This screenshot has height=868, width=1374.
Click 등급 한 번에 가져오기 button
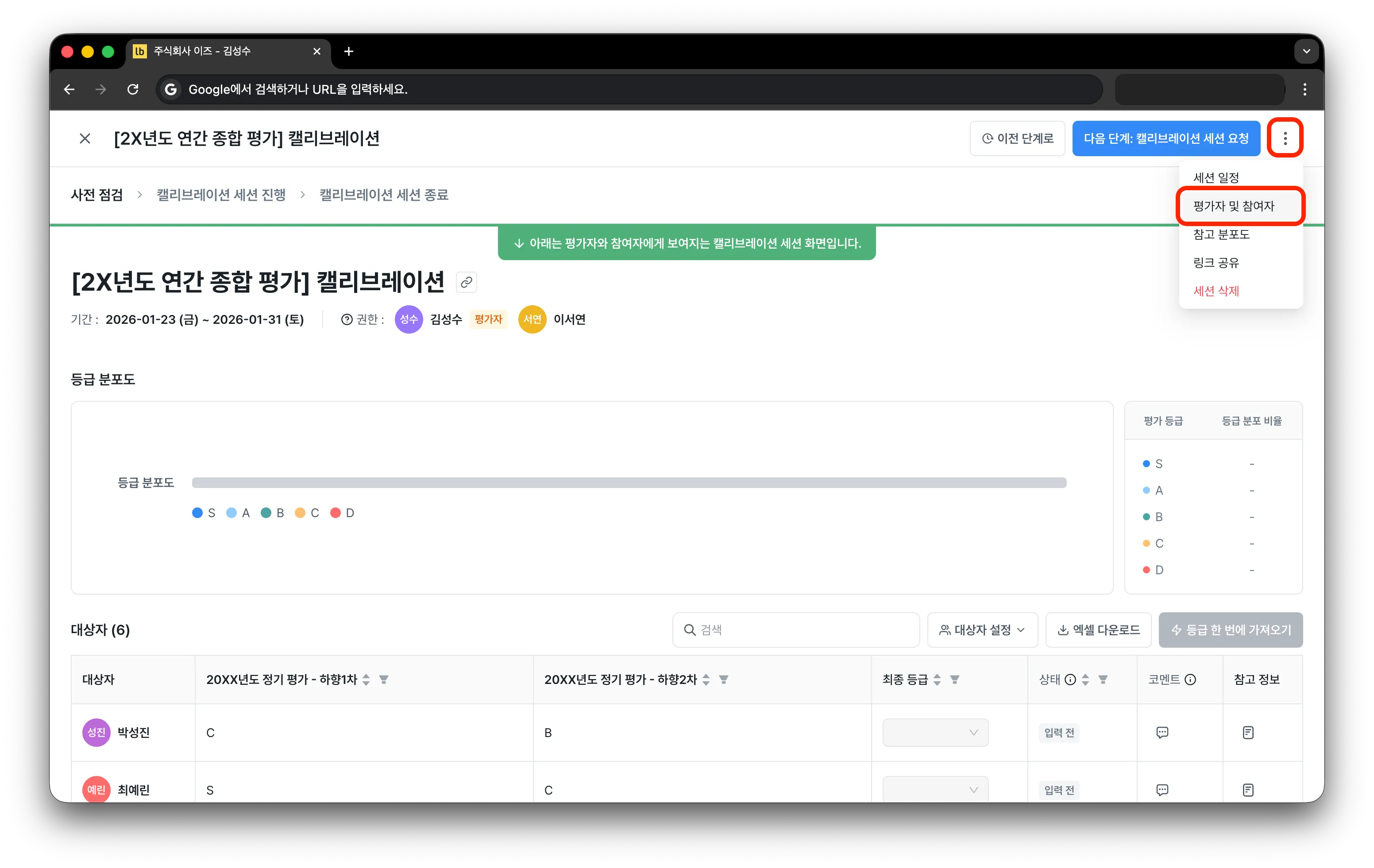(x=1231, y=630)
